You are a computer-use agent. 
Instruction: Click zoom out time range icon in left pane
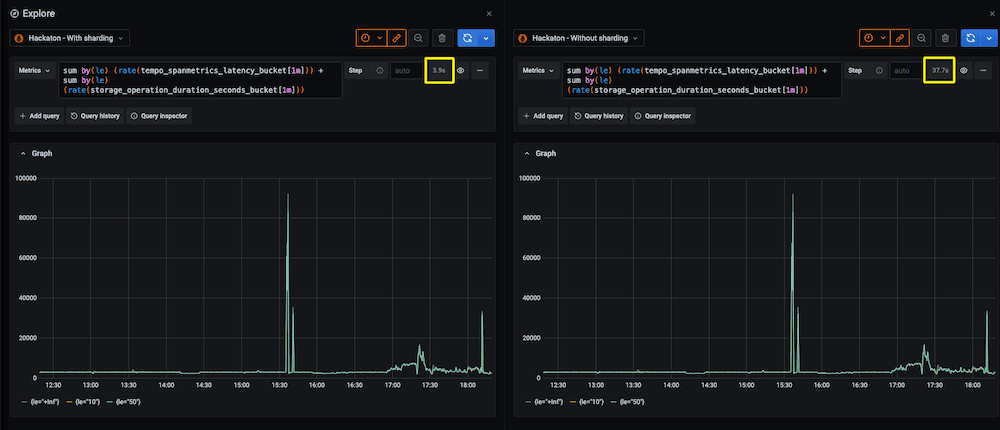(418, 38)
